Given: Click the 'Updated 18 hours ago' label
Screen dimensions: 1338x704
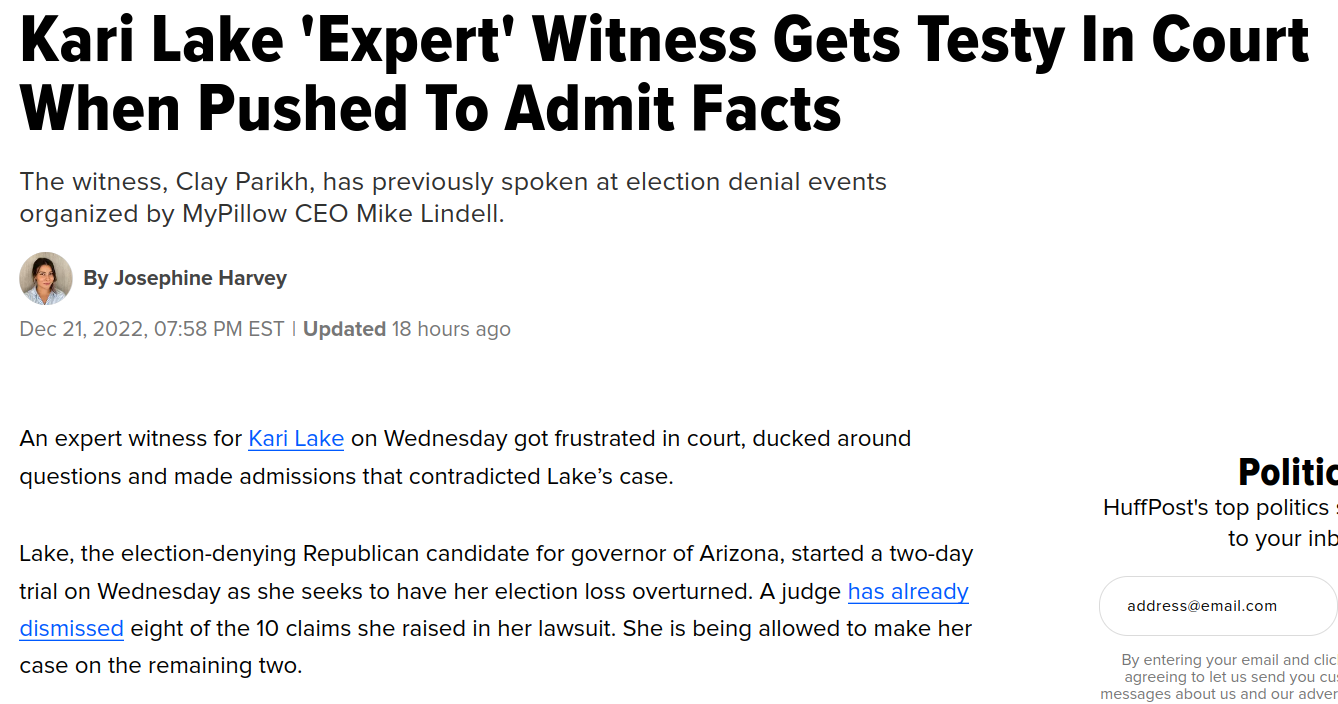Looking at the screenshot, I should coord(407,329).
